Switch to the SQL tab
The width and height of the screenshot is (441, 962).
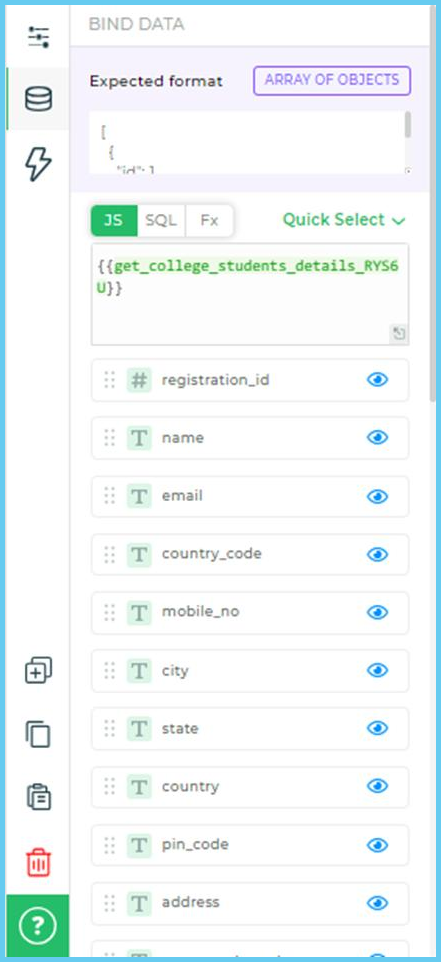click(x=161, y=221)
